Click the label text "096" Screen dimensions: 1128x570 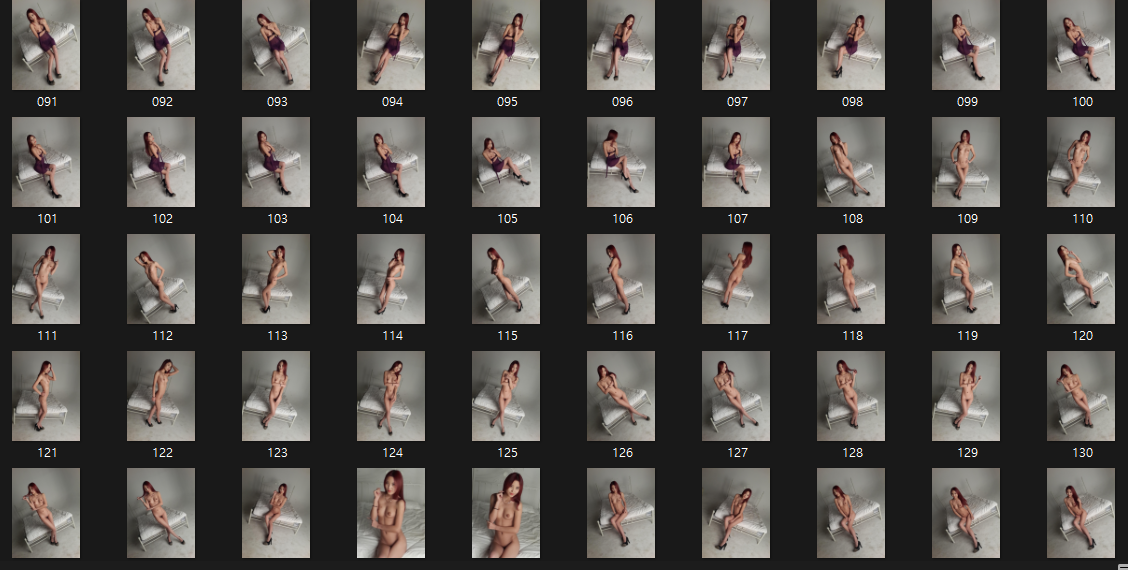(x=622, y=101)
